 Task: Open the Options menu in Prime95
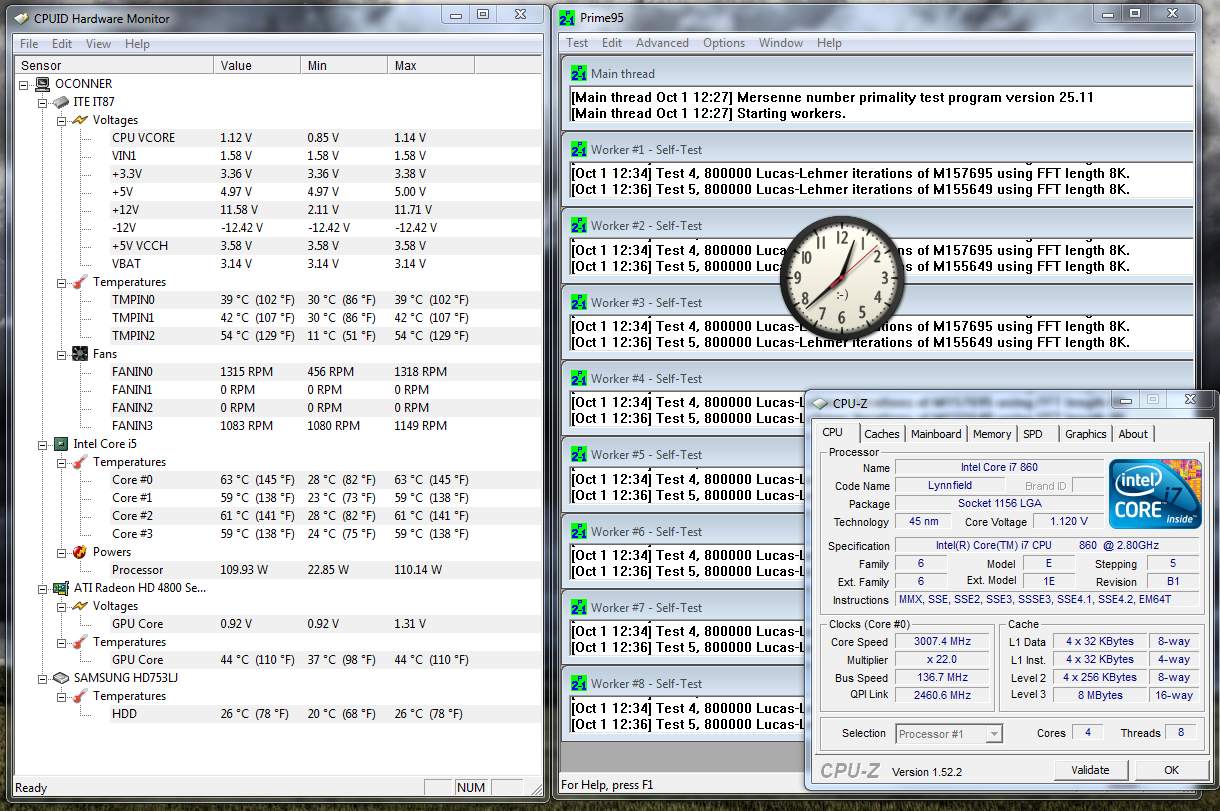tap(724, 43)
